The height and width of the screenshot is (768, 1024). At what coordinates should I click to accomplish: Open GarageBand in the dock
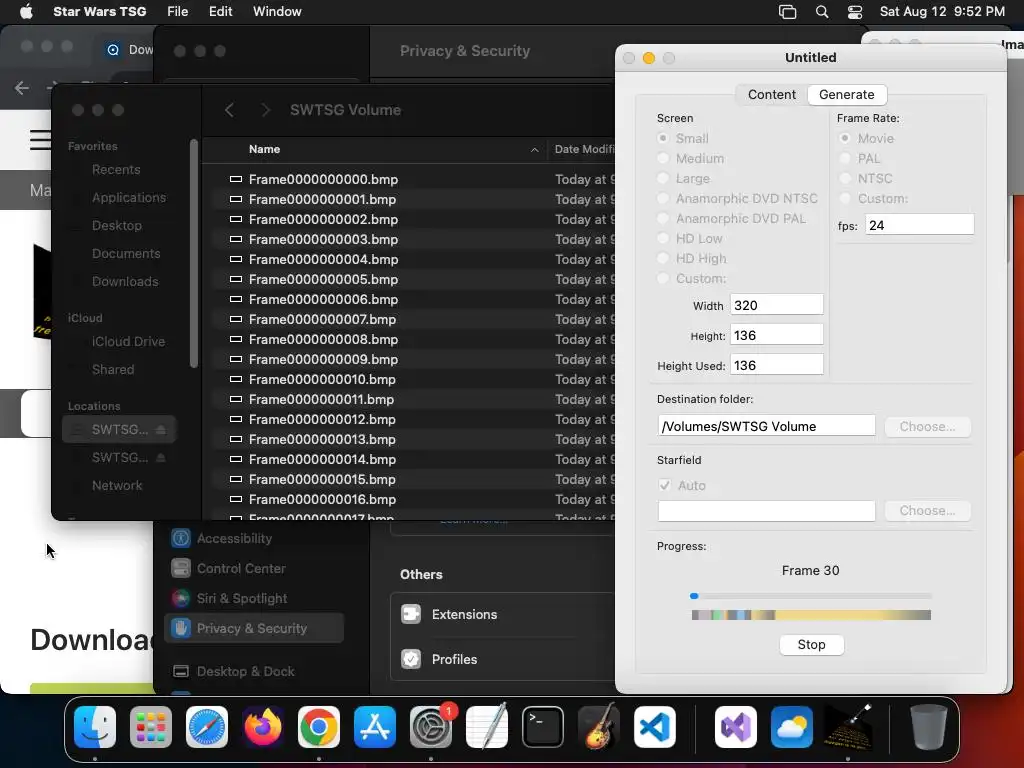click(599, 727)
